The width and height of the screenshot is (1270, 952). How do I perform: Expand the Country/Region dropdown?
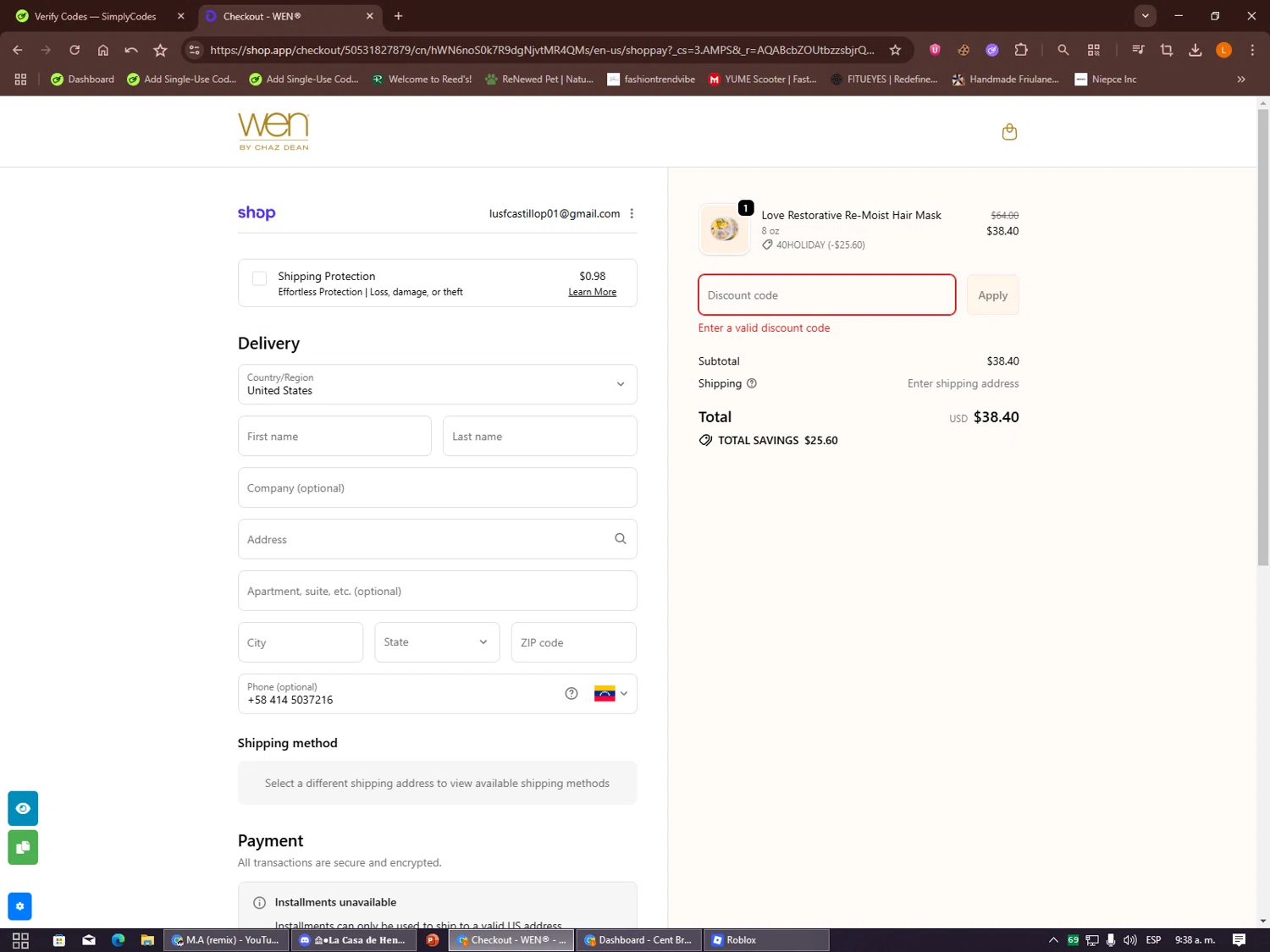pyautogui.click(x=437, y=384)
